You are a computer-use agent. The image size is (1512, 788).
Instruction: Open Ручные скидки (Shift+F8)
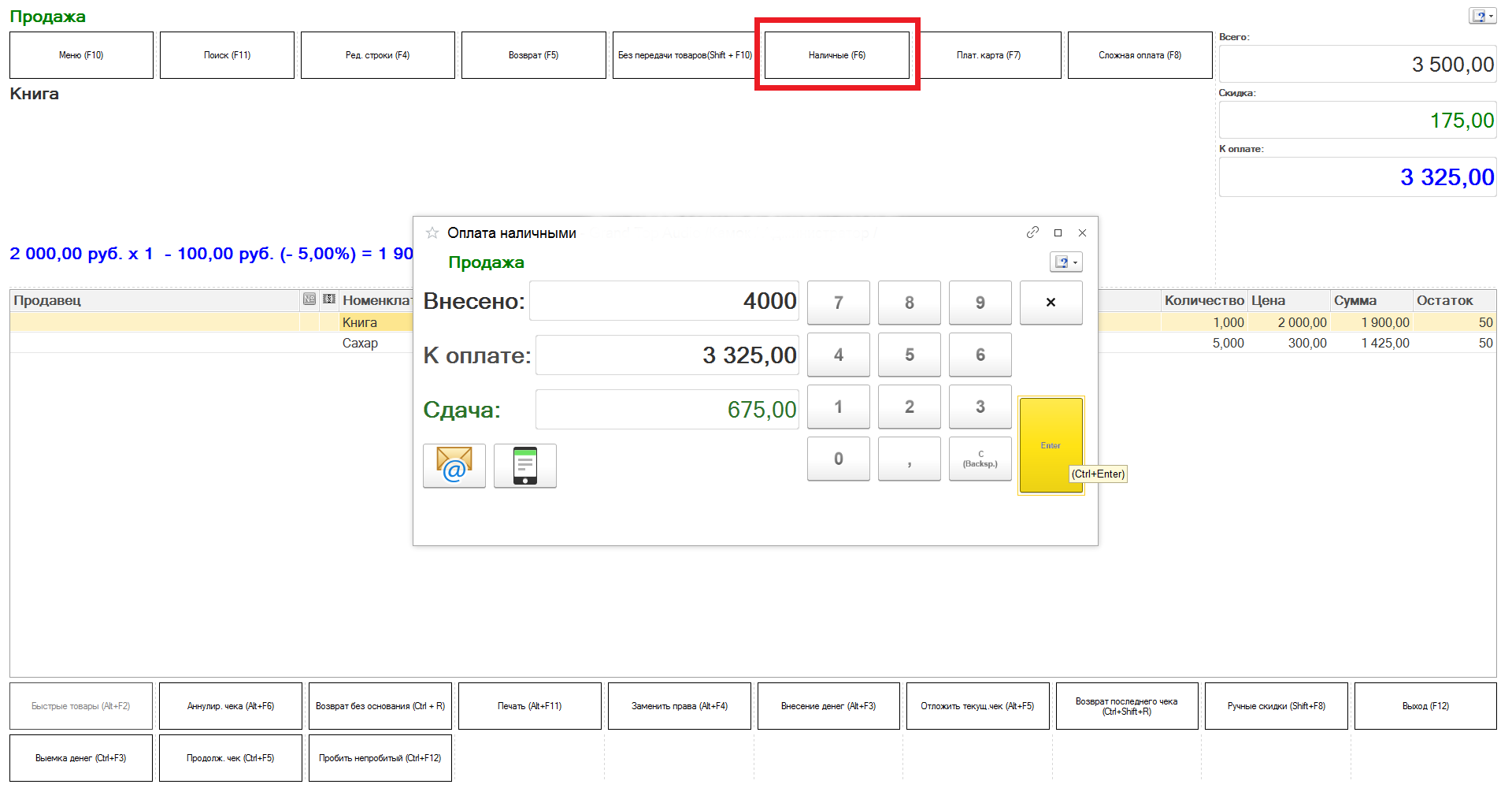[x=1277, y=706]
